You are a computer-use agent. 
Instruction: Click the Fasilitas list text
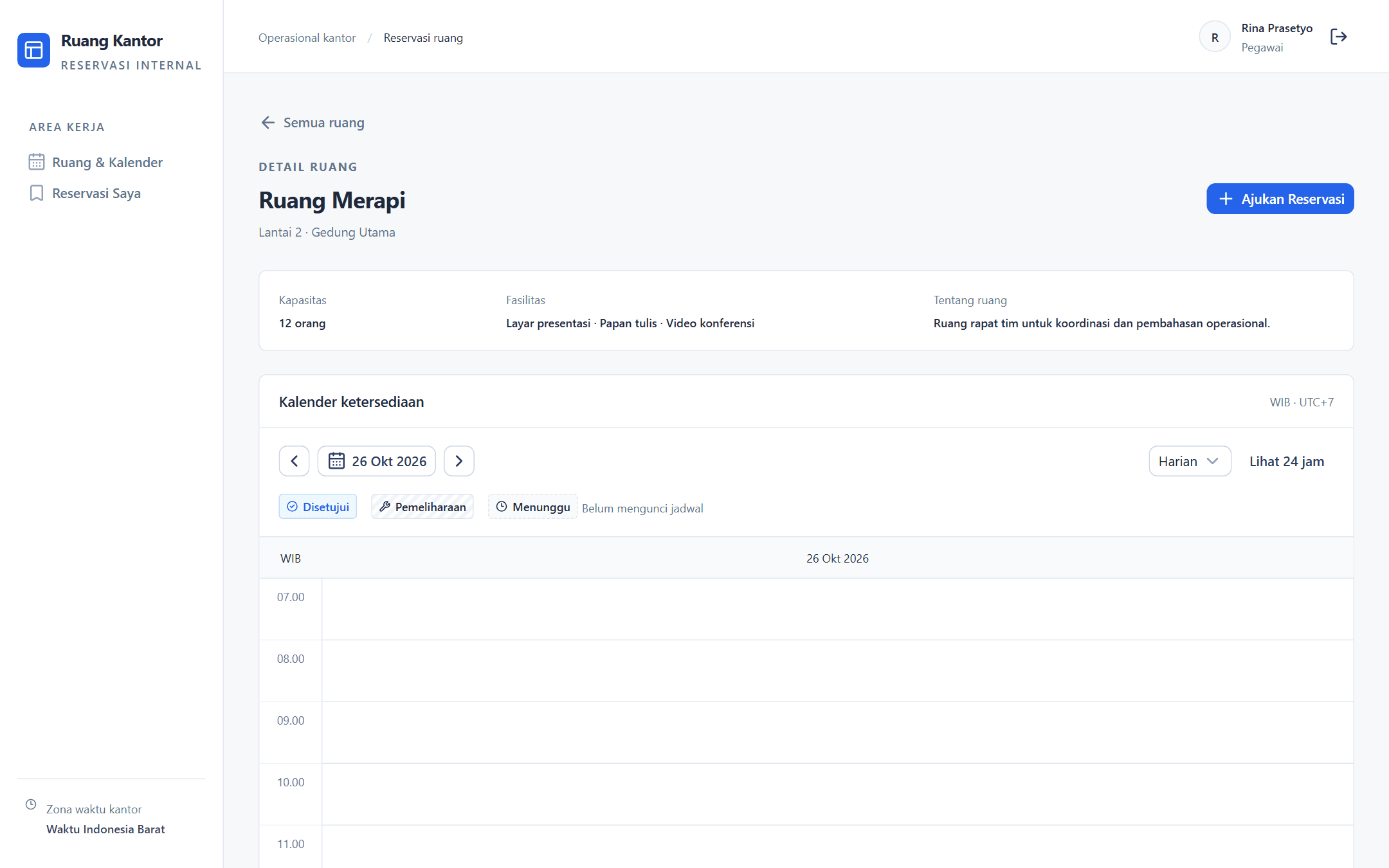(x=630, y=323)
